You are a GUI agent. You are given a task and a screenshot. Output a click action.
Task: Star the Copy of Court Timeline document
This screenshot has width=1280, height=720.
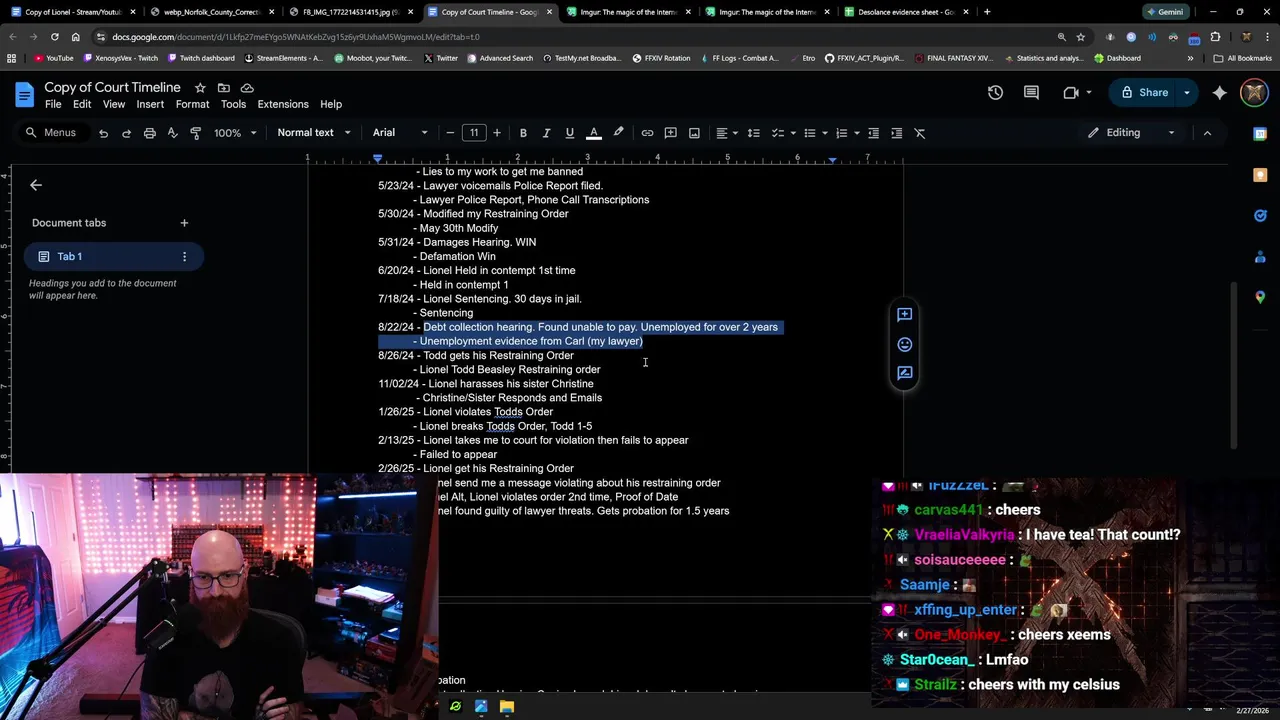[x=200, y=88]
